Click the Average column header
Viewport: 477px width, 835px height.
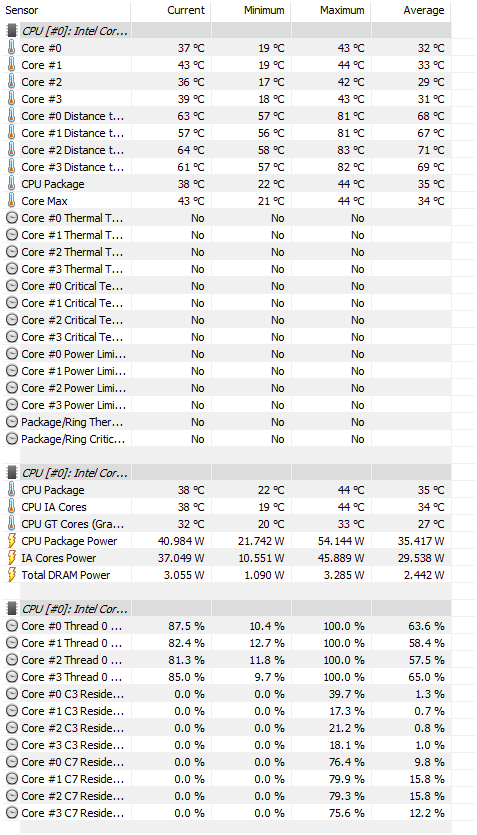click(x=410, y=11)
